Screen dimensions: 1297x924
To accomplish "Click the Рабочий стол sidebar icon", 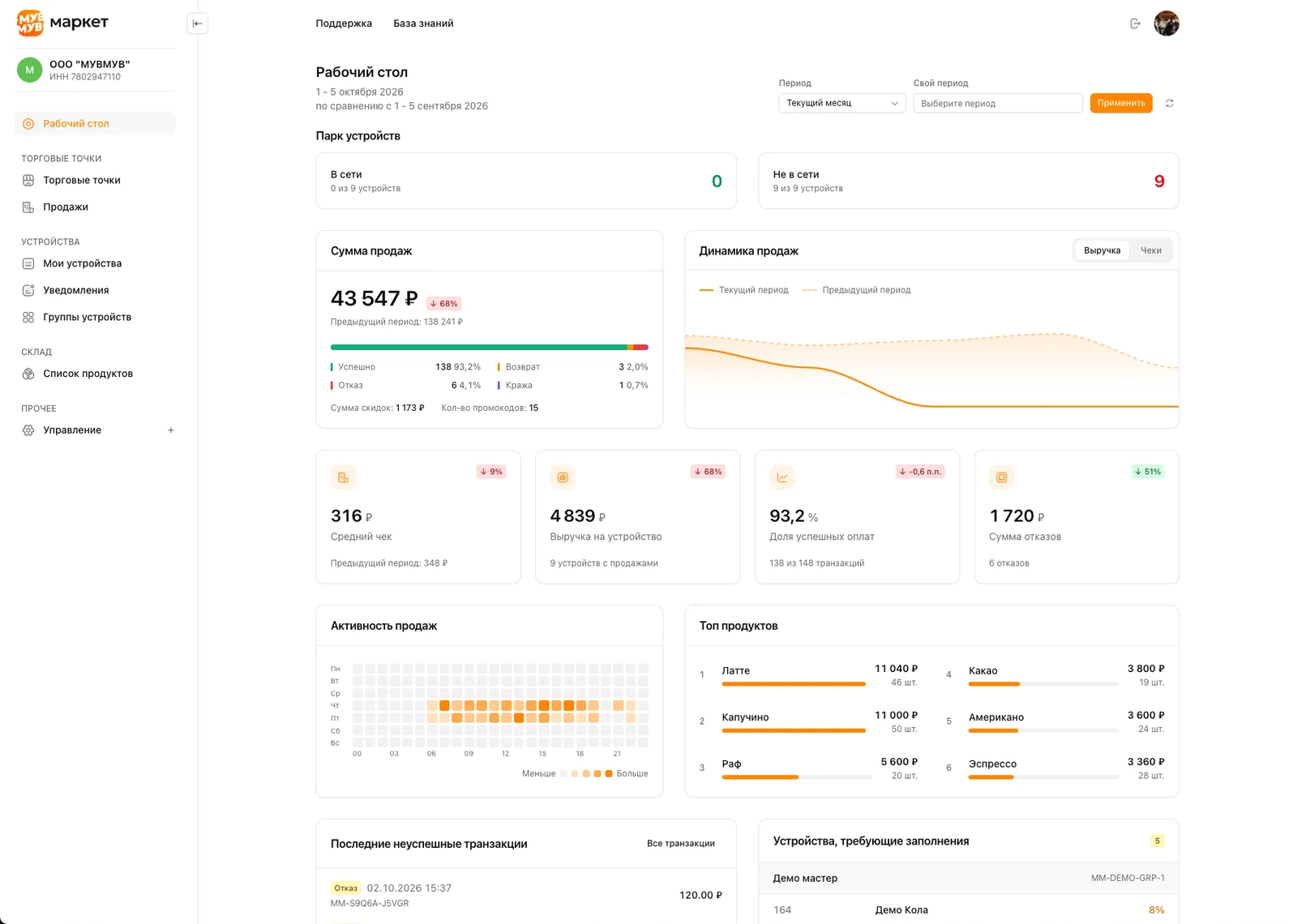I will tap(28, 124).
